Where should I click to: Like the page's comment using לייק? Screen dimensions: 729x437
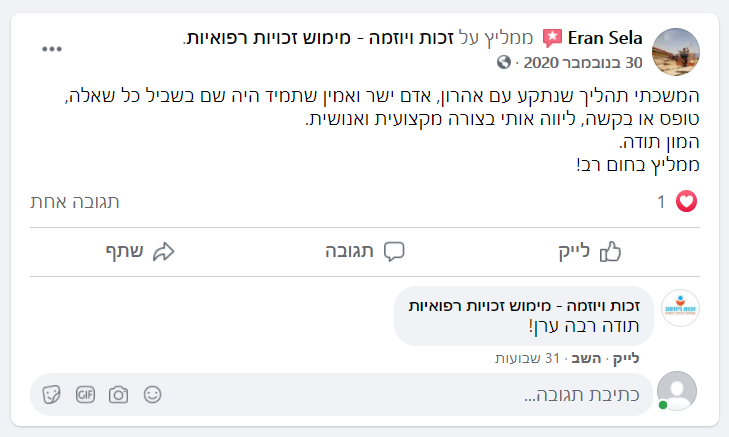(626, 358)
